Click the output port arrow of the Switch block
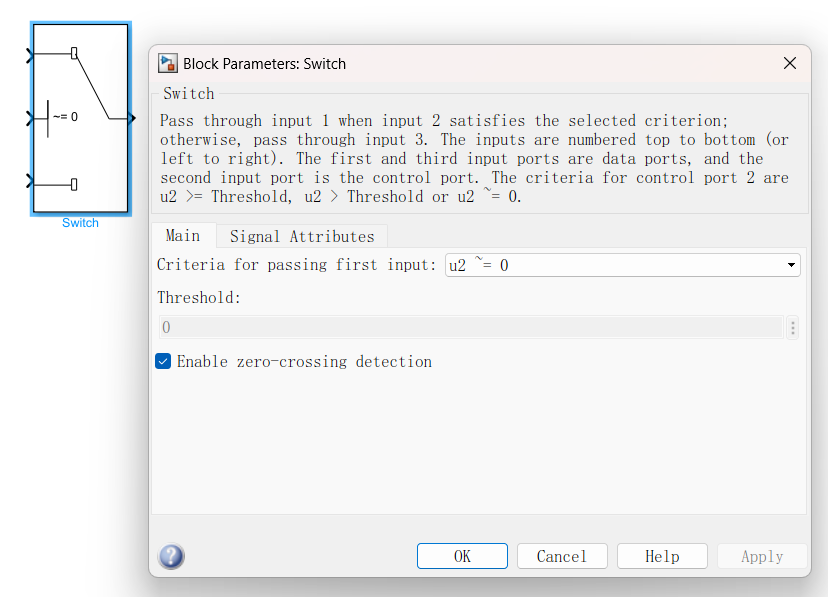 point(131,117)
